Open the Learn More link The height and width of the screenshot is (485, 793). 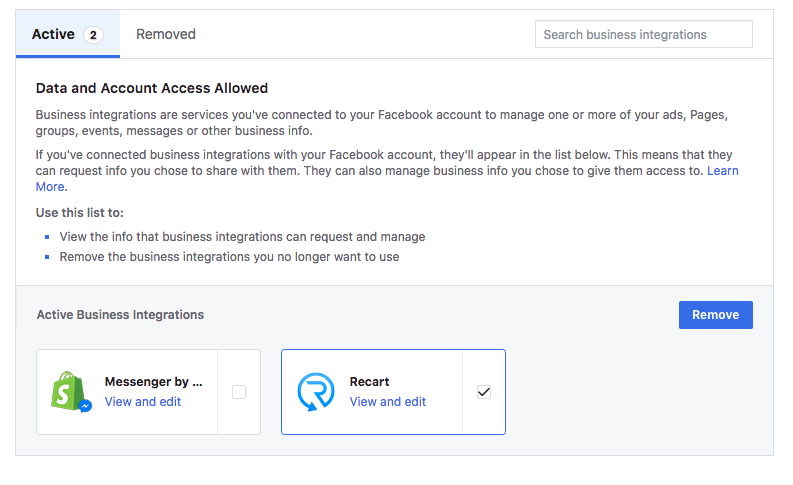(x=723, y=171)
